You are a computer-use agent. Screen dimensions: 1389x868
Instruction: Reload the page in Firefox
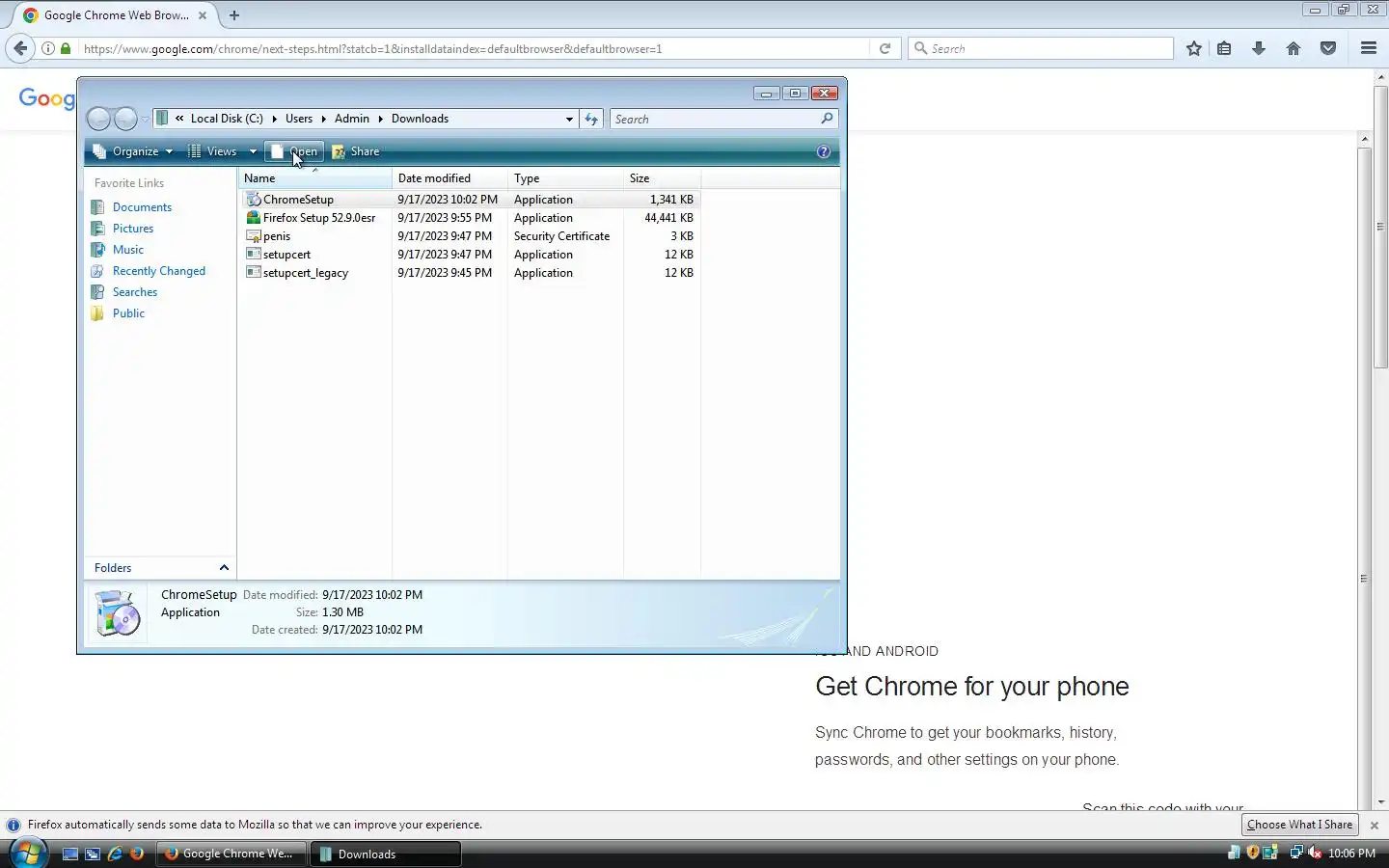coord(885,48)
